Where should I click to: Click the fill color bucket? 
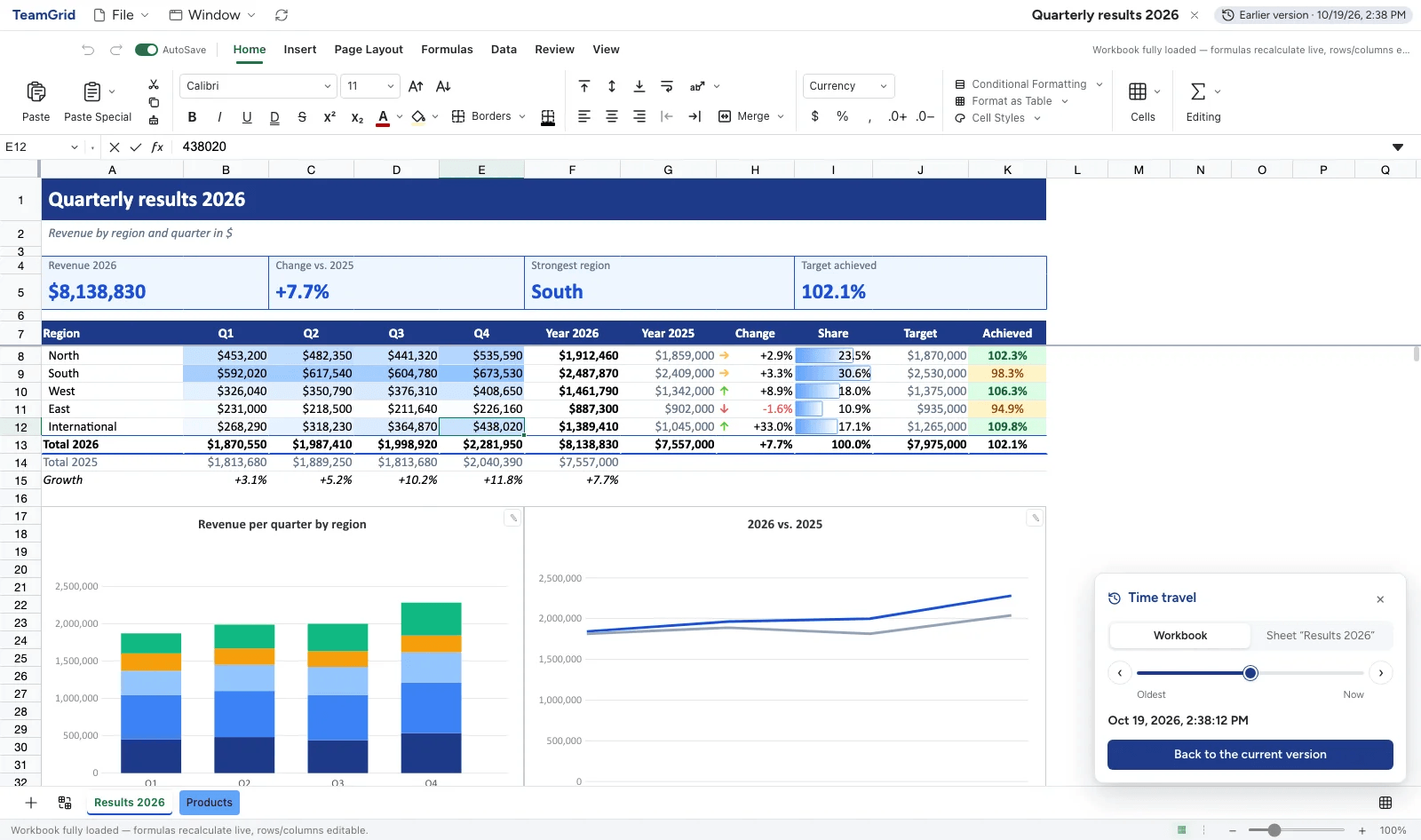418,116
